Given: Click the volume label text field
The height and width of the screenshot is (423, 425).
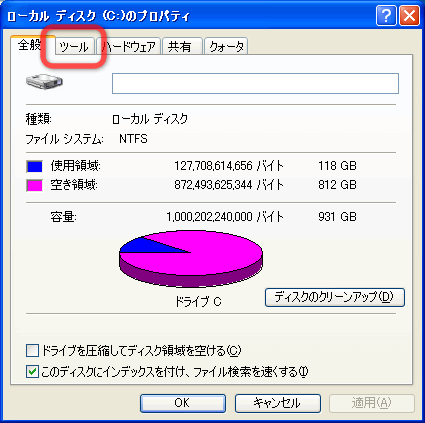Looking at the screenshot, I should click(255, 83).
